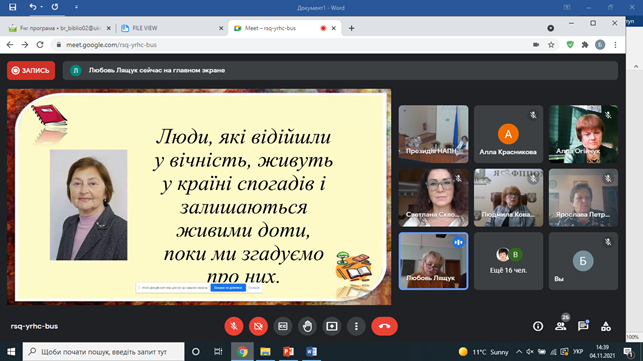Switch the УКР keyboard language
Viewport: 643px width, 361px height.
[578, 352]
